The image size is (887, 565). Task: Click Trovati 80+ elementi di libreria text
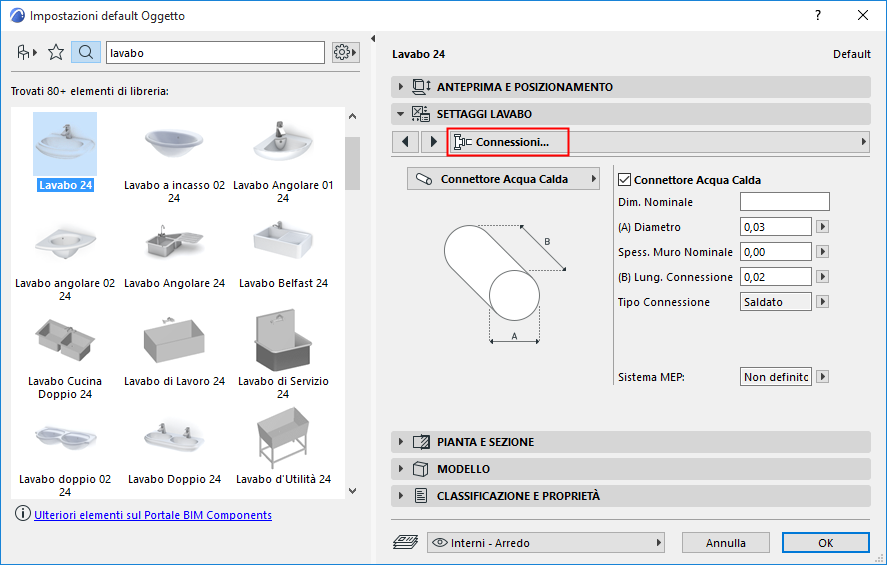[89, 91]
